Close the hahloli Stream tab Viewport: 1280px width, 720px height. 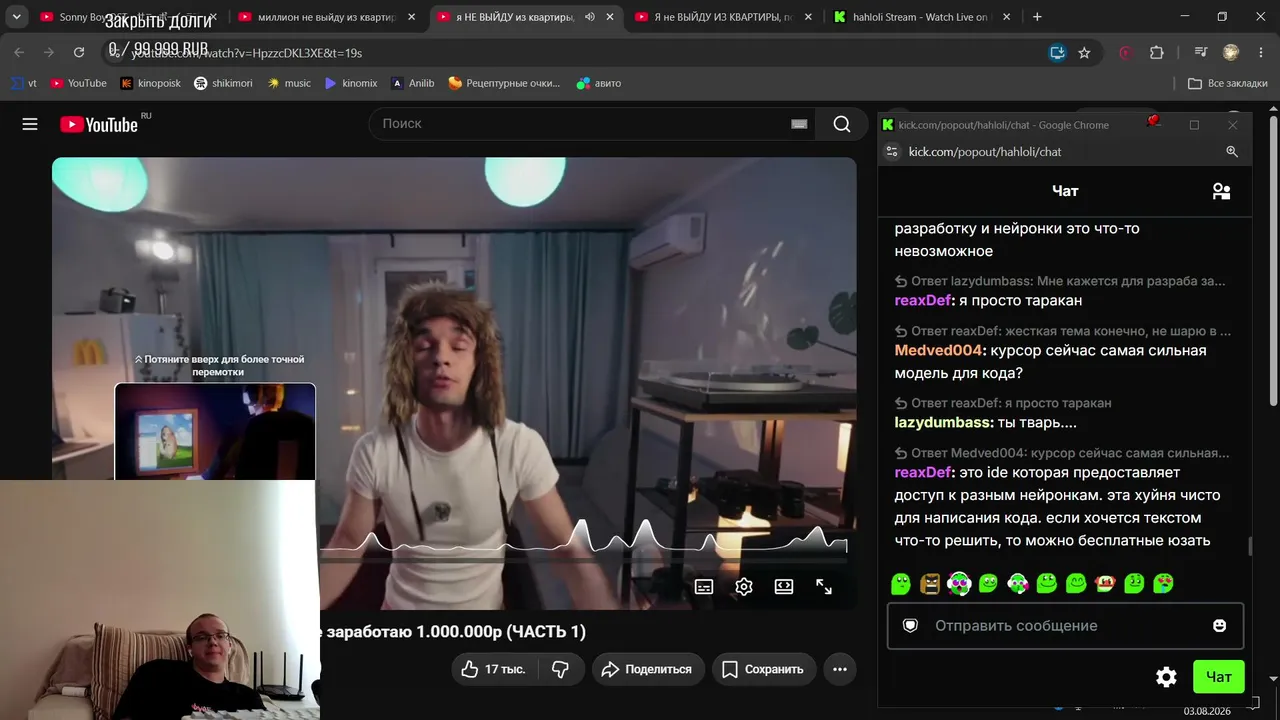(1006, 17)
